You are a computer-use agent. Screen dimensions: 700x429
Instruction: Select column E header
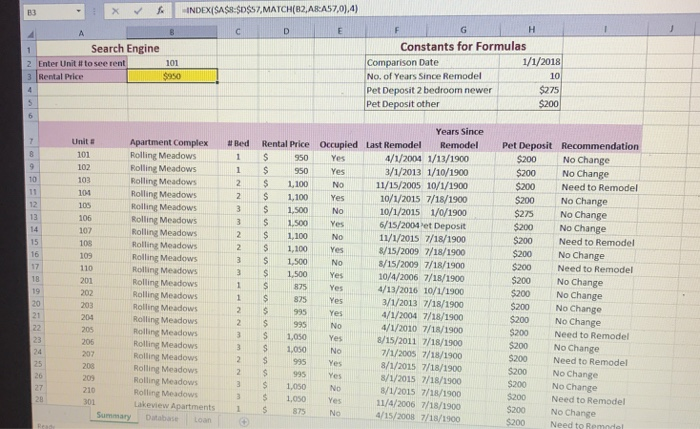pos(340,30)
